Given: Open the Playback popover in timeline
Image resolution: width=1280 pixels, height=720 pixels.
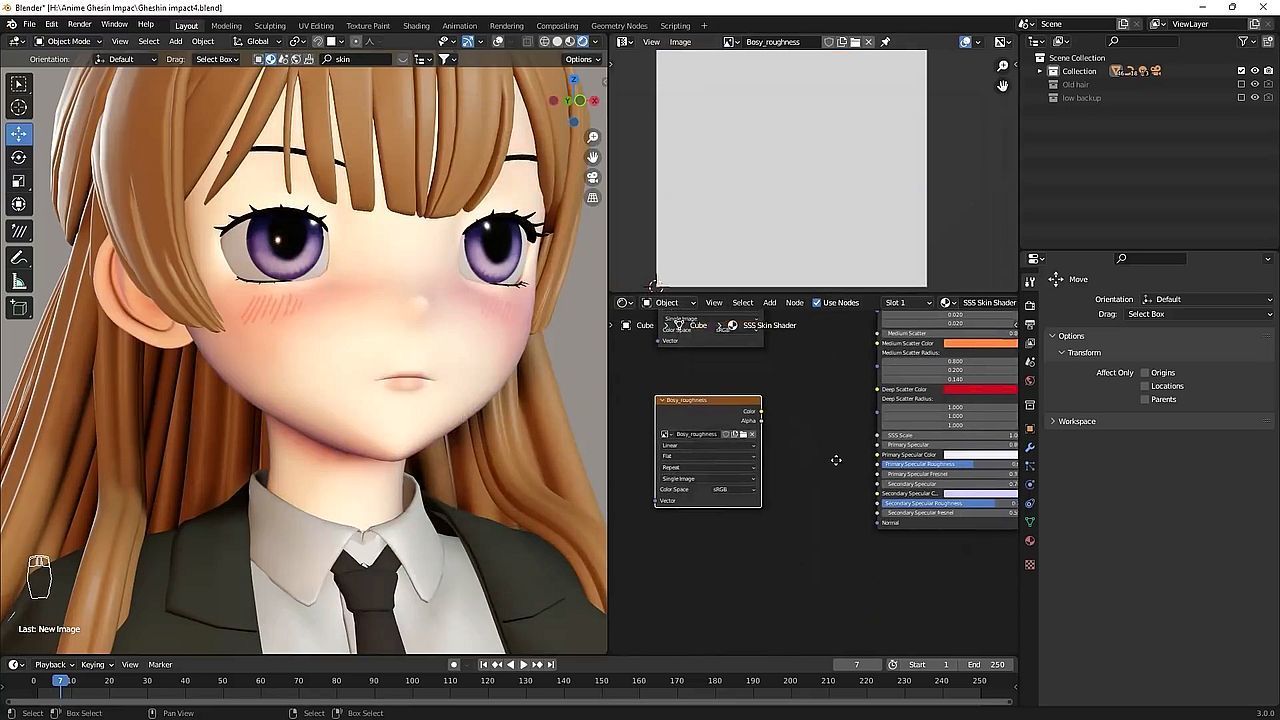Looking at the screenshot, I should click(x=50, y=665).
